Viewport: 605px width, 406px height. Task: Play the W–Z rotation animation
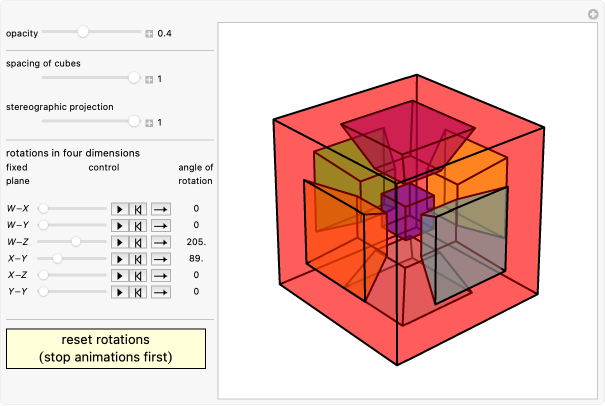(120, 242)
